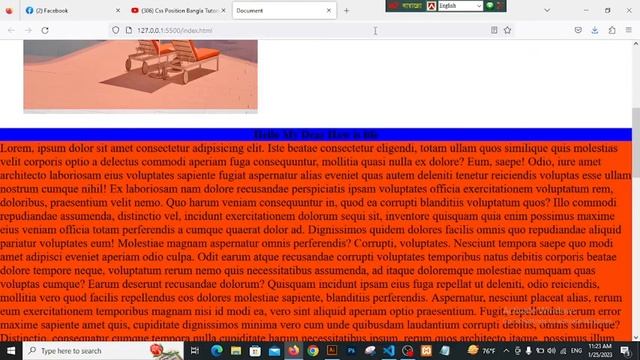Open File Explorer from the taskbar
The image size is (640, 360).
tap(236, 351)
